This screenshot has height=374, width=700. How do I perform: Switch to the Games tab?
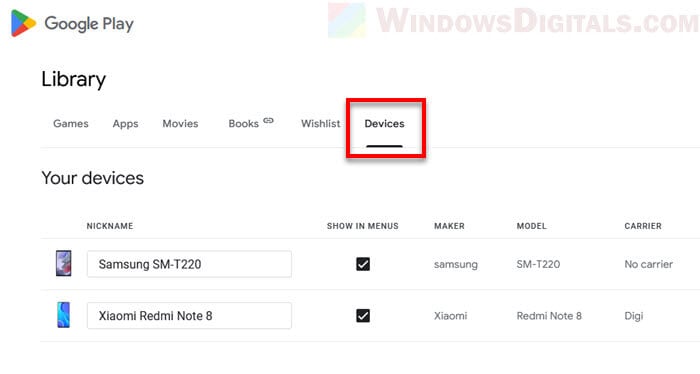[x=71, y=124]
